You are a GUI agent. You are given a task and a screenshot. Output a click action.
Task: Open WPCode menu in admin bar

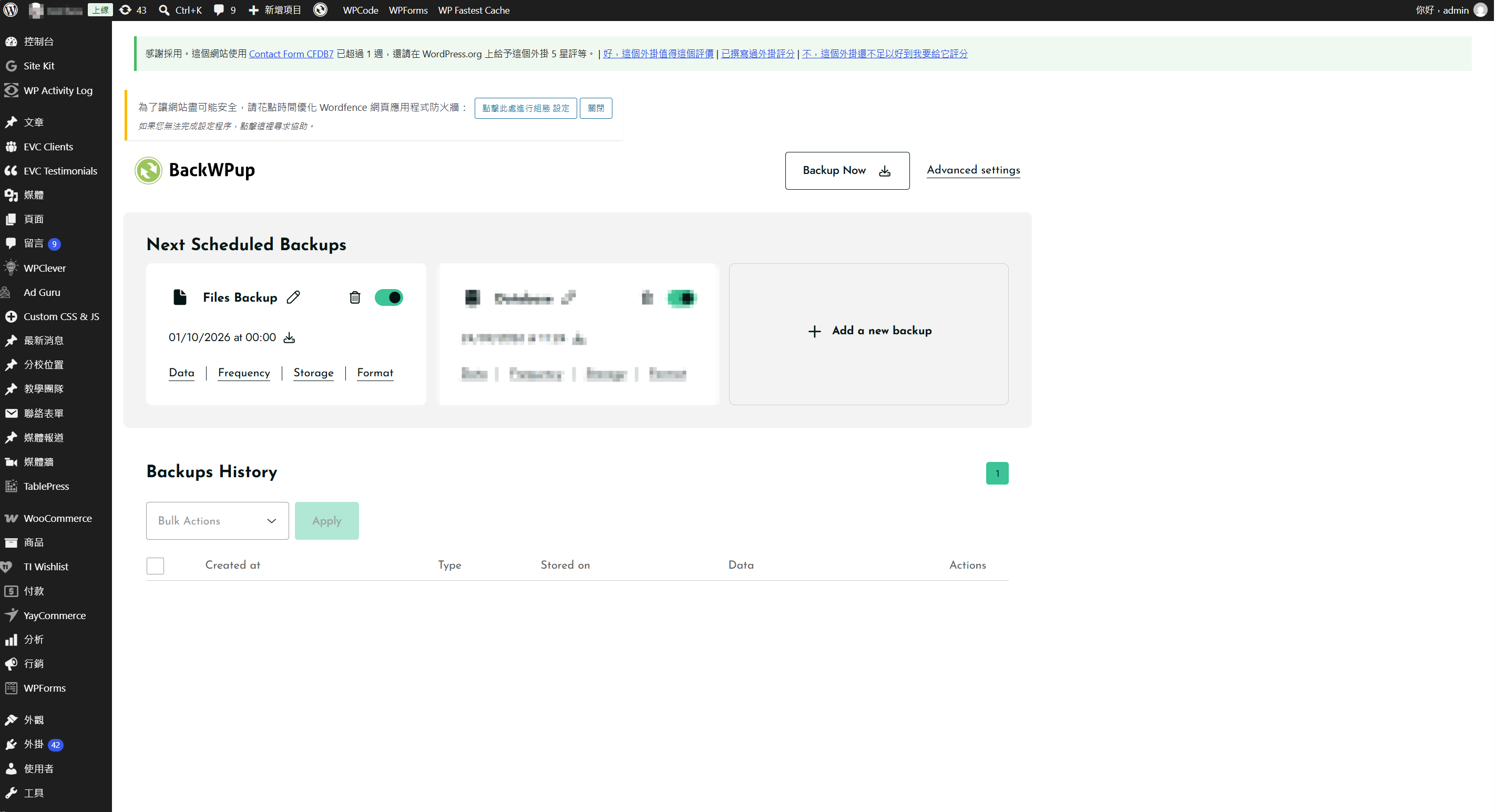click(361, 10)
